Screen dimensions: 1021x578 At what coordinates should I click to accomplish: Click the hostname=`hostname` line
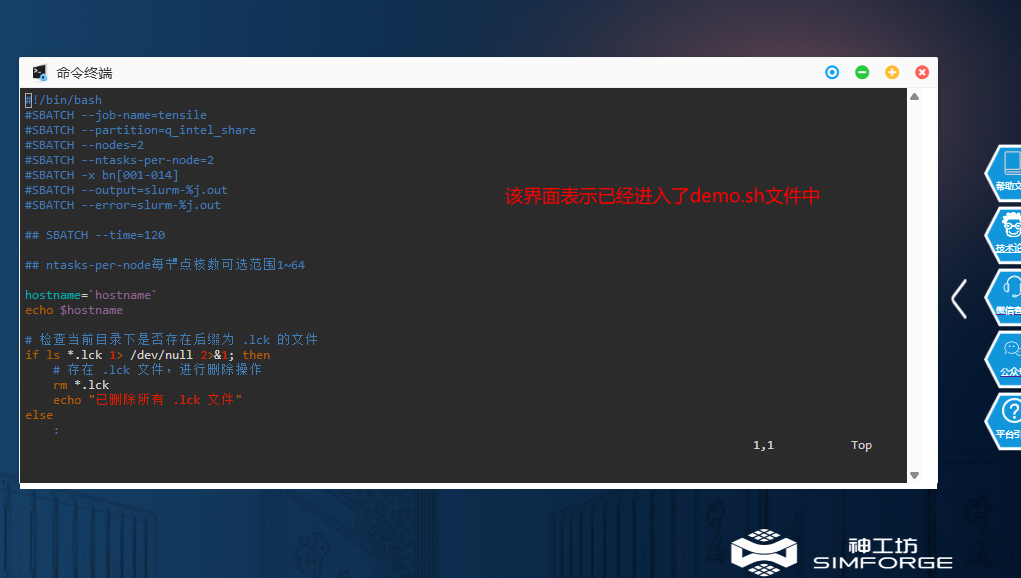(x=91, y=295)
